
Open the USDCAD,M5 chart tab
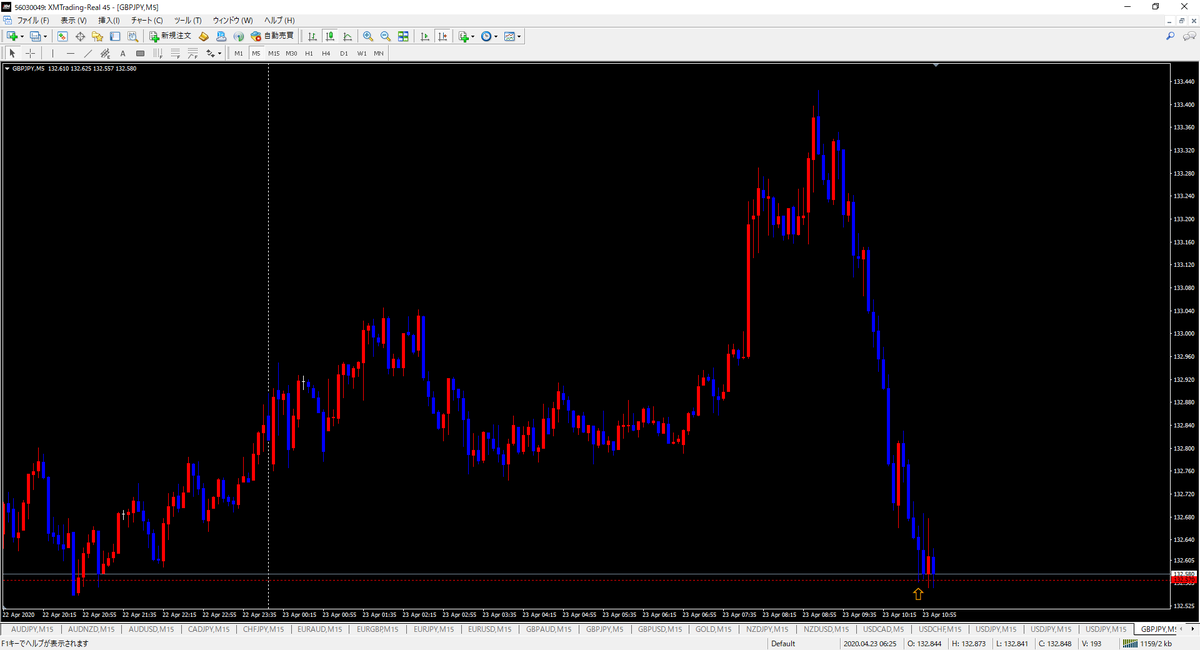point(883,629)
